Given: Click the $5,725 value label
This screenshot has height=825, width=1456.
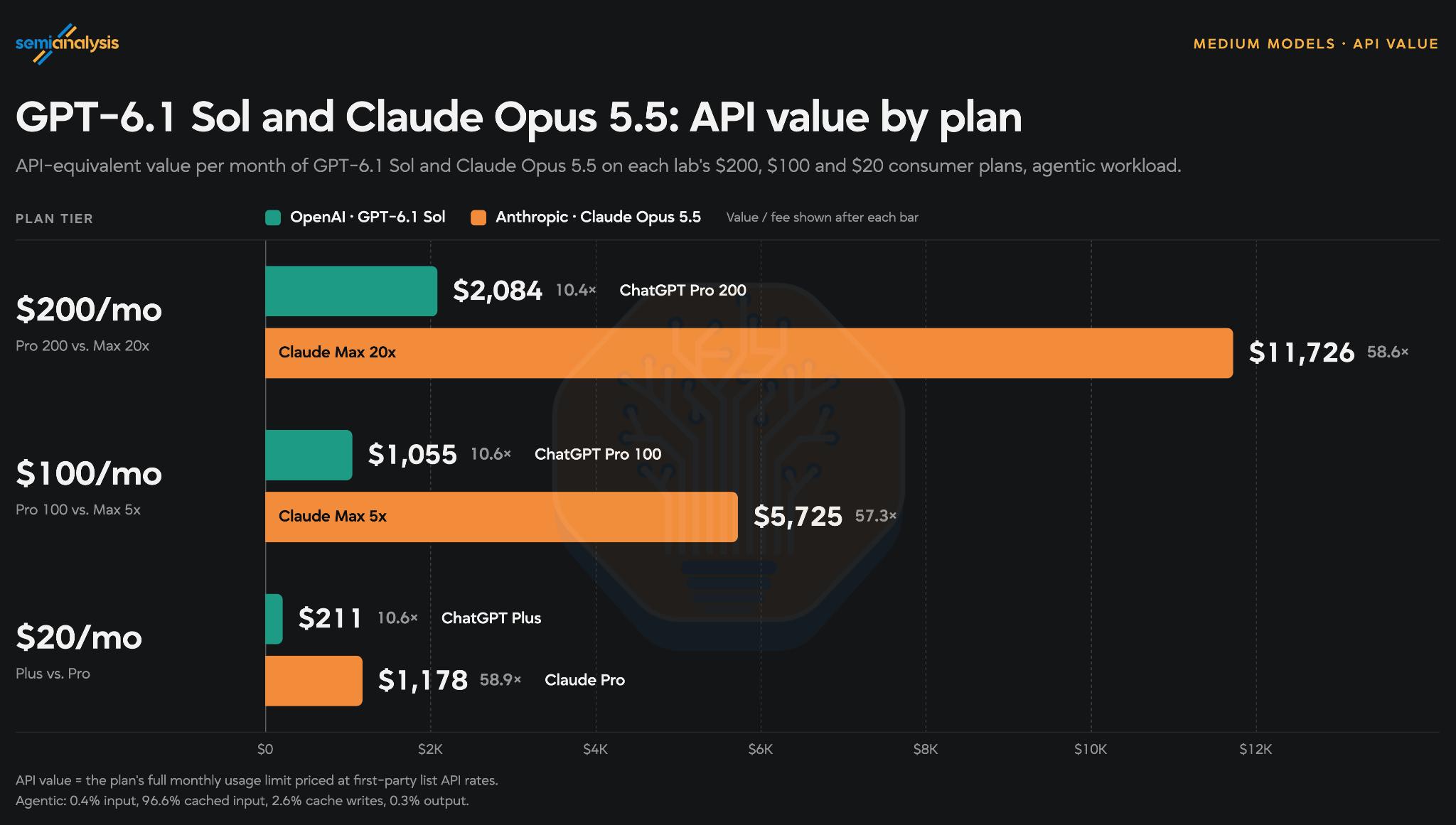Looking at the screenshot, I should coord(798,517).
